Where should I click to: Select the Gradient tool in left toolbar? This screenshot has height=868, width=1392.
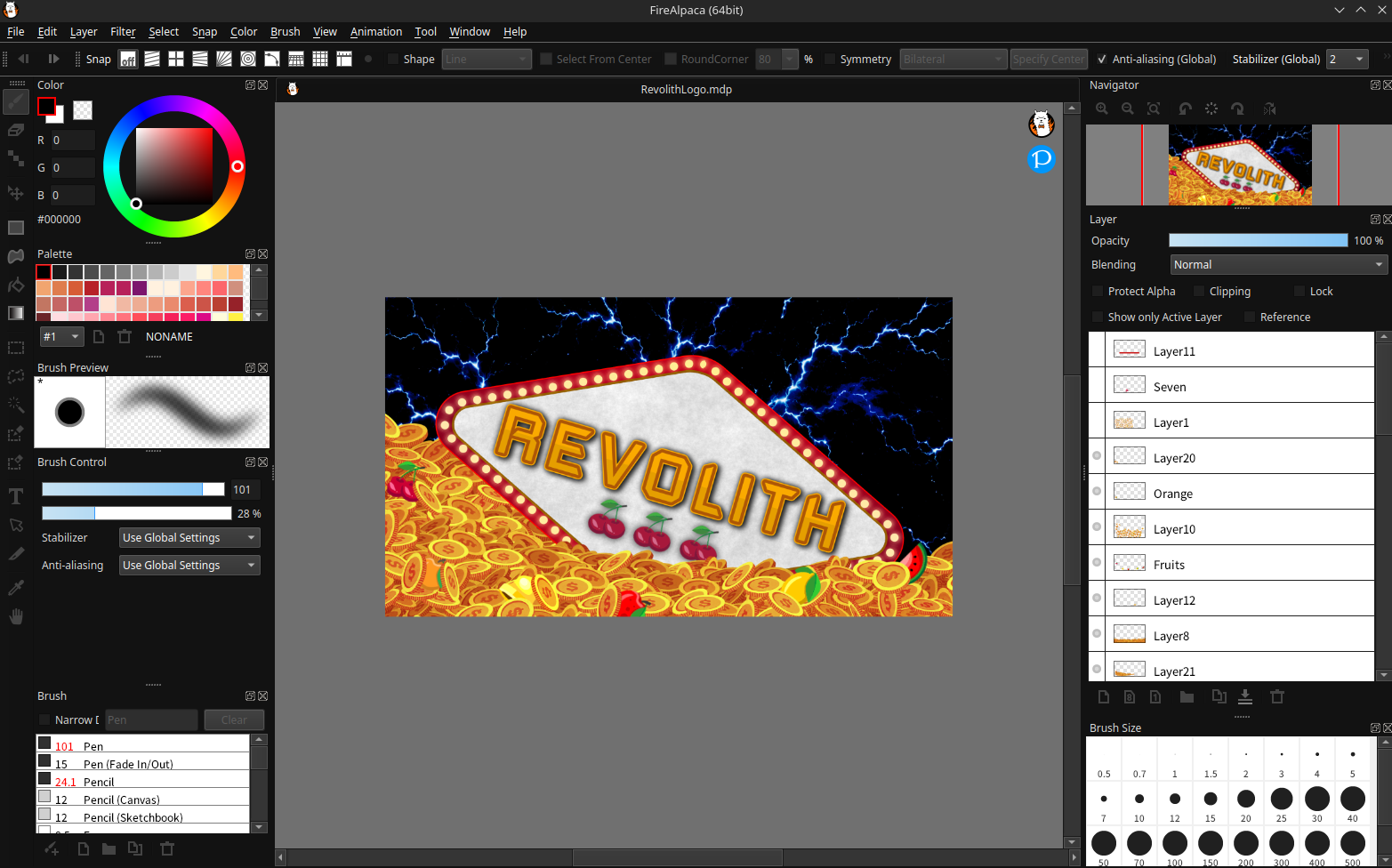tap(16, 313)
